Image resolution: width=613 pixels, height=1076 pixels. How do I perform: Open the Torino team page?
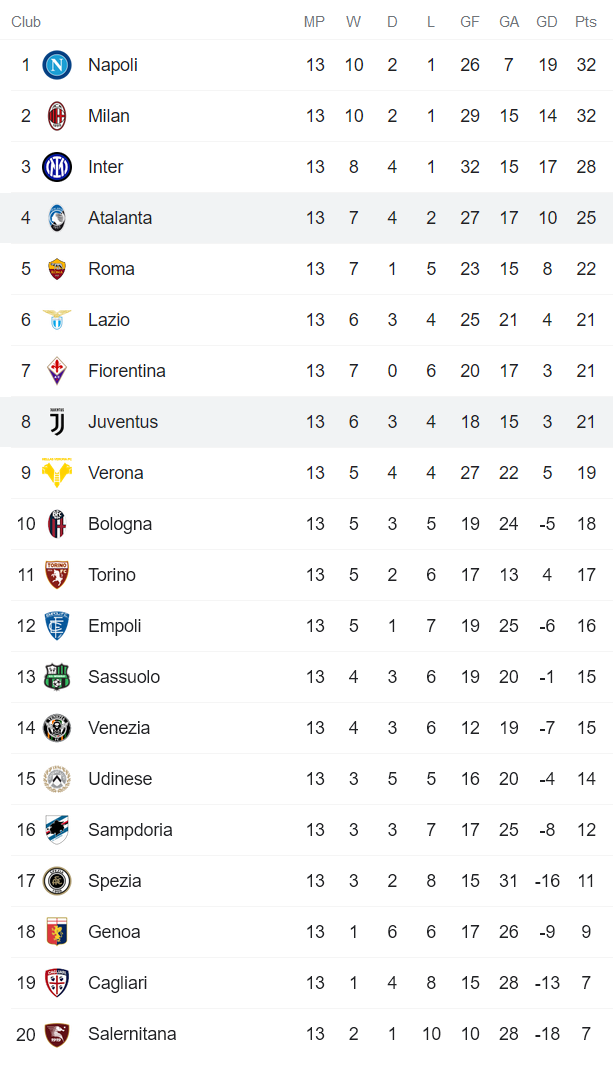point(112,575)
